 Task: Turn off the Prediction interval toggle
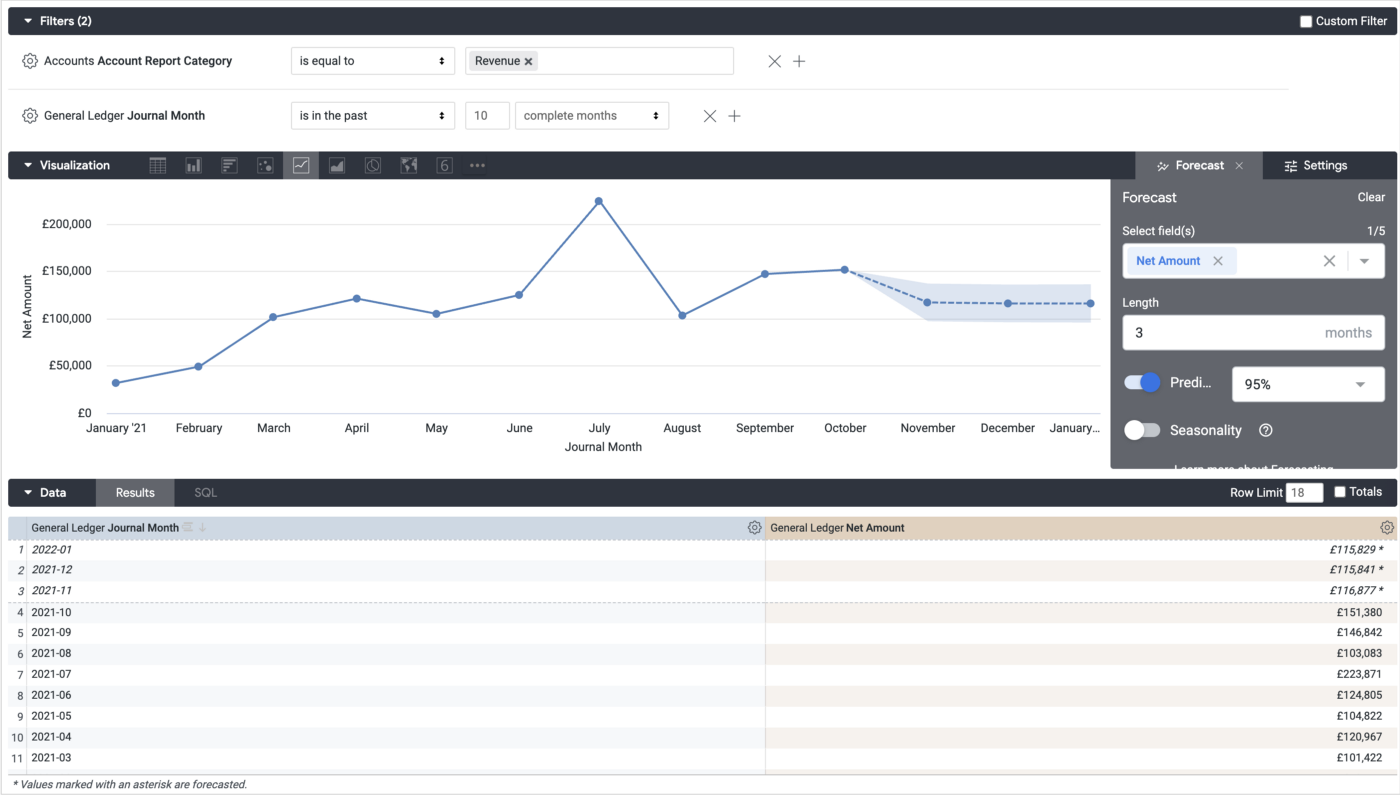[x=1141, y=383]
